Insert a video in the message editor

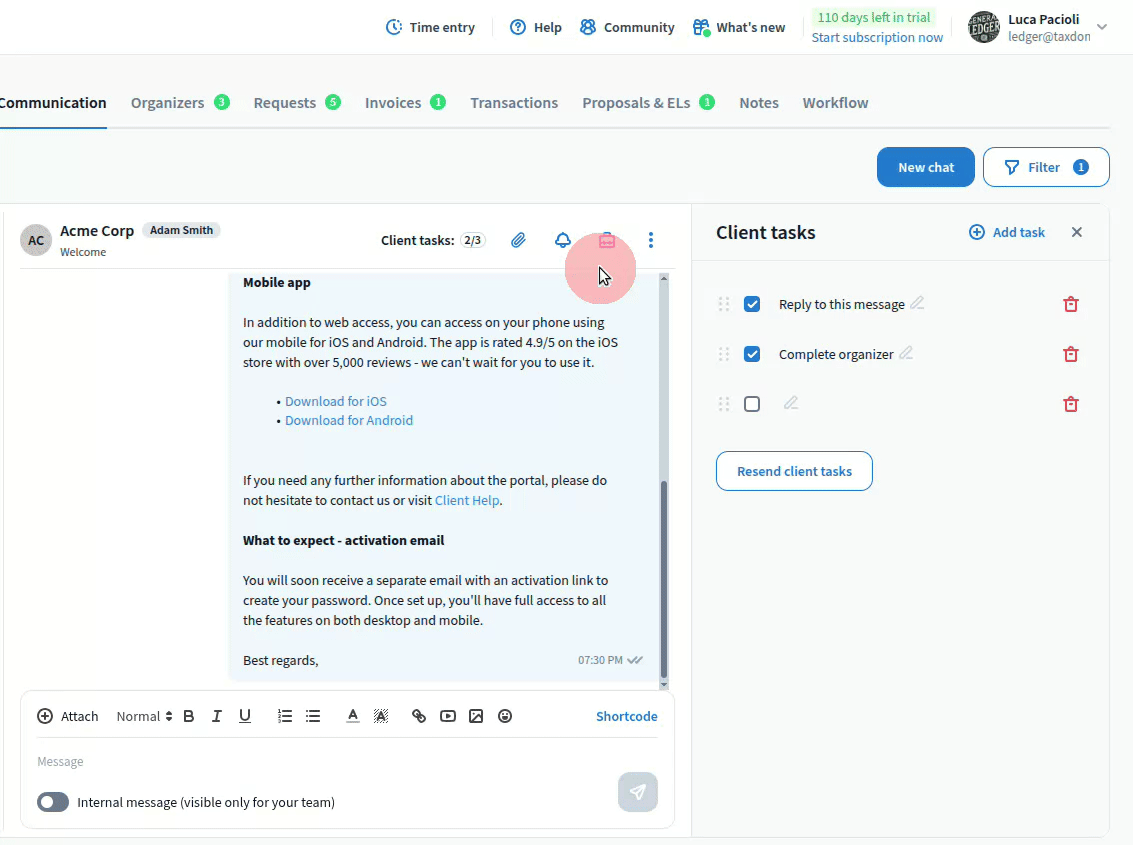pos(448,716)
